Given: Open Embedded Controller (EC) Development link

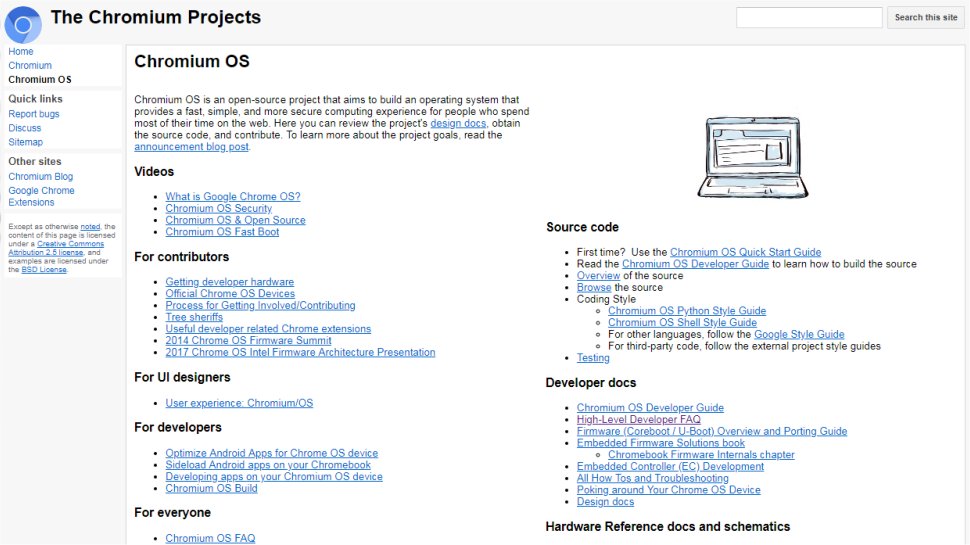Looking at the screenshot, I should click(x=670, y=466).
